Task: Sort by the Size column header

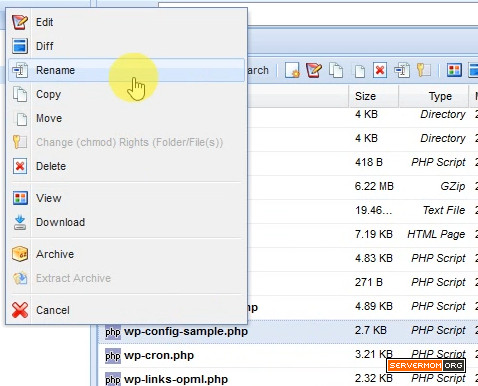Action: pyautogui.click(x=373, y=96)
